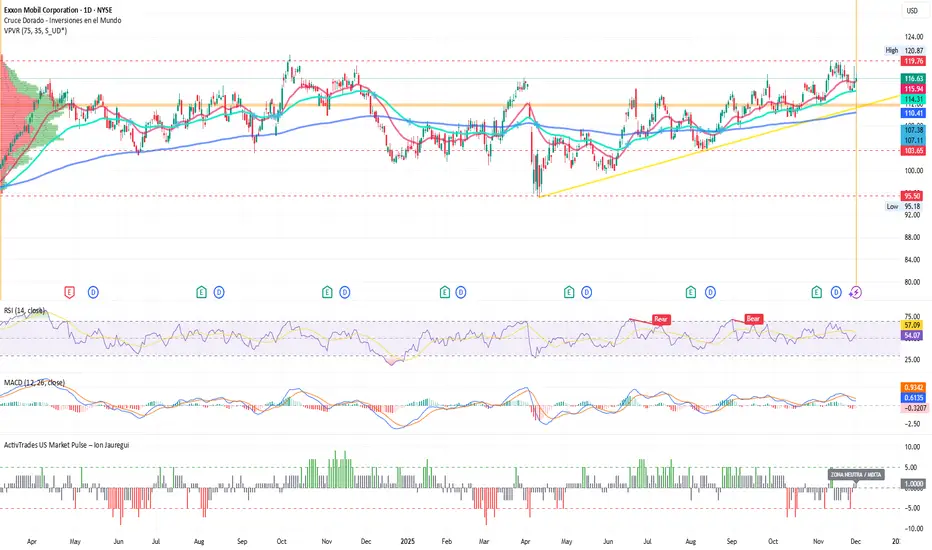The width and height of the screenshot is (932, 550).
Task: Click the Low 95.18 label
Action: pyautogui.click(x=903, y=206)
